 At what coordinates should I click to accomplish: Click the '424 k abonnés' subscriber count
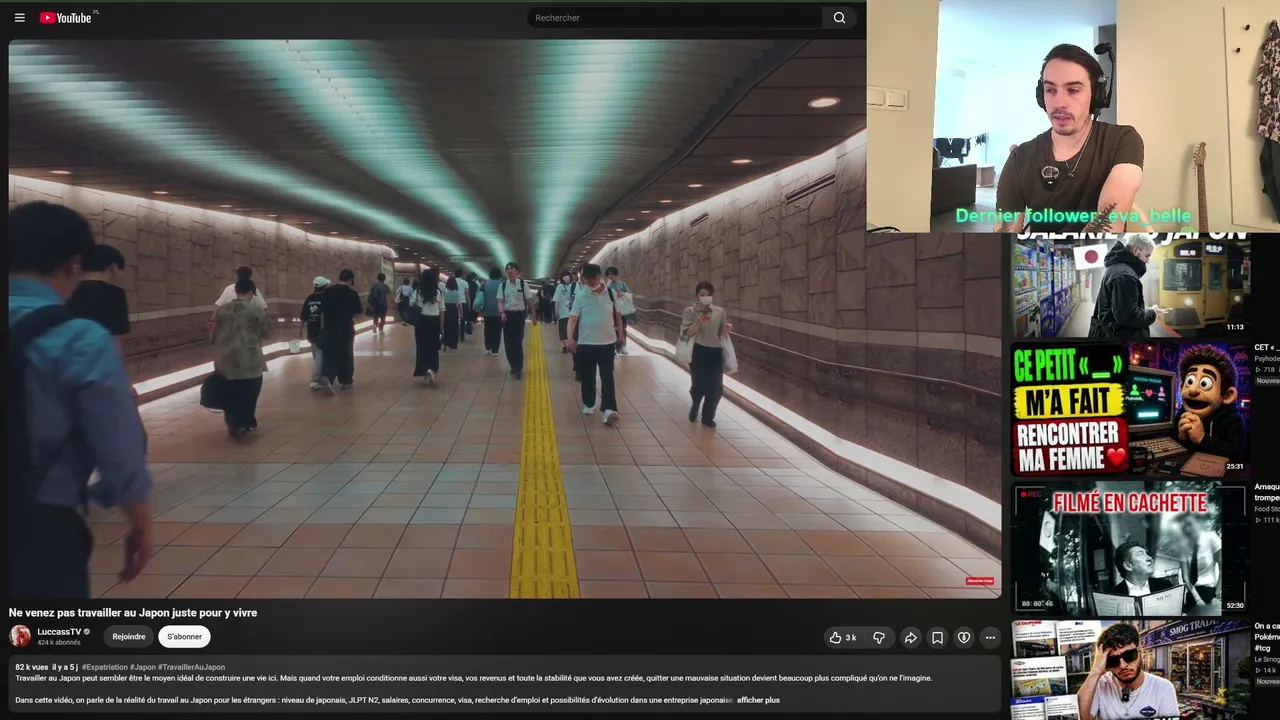click(59, 643)
